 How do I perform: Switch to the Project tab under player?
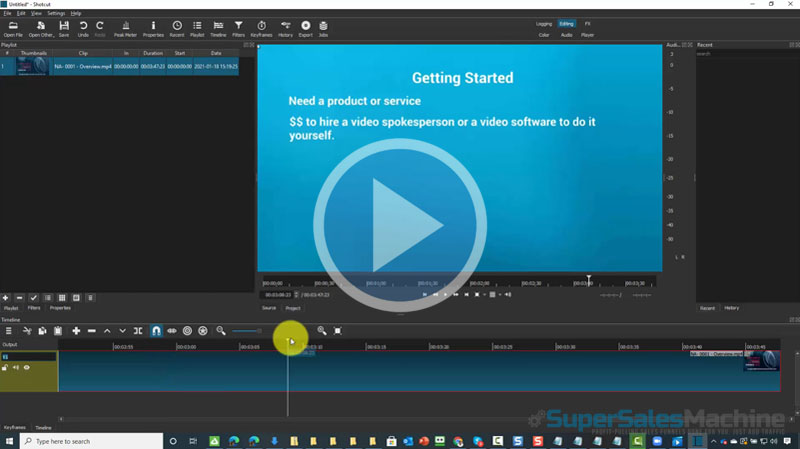[293, 308]
